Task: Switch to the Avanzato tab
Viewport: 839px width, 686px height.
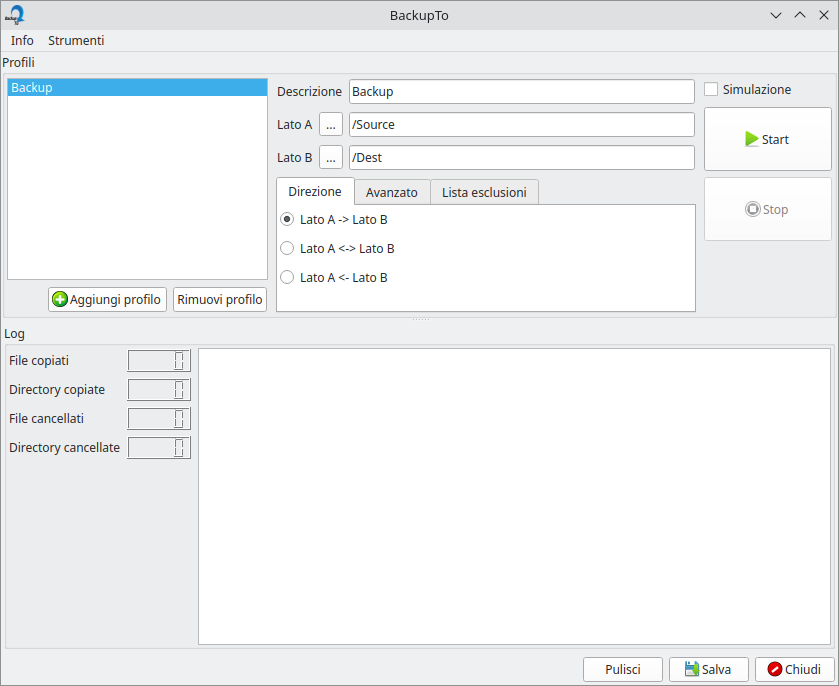Action: click(392, 192)
